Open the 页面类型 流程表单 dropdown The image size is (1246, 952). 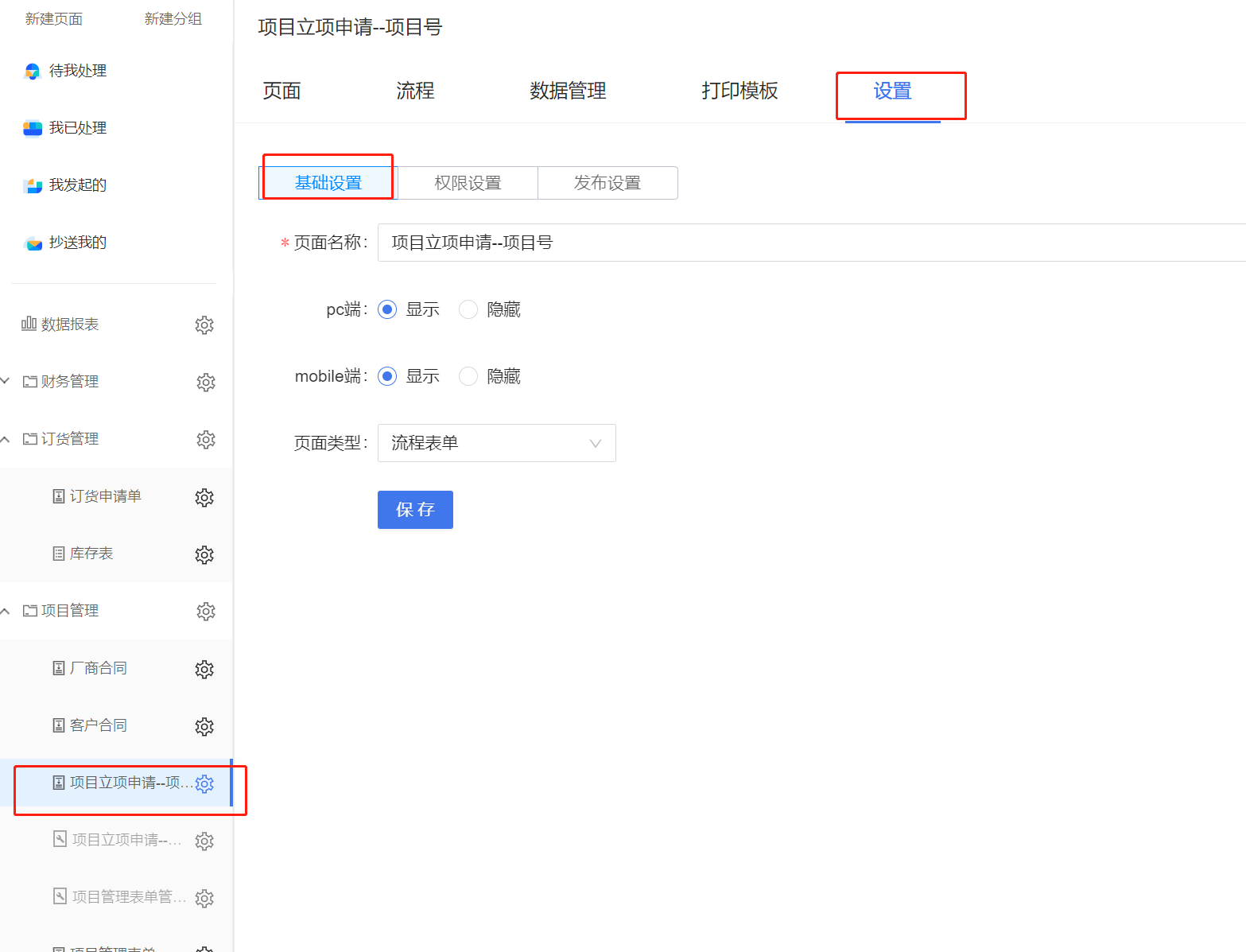[x=497, y=443]
